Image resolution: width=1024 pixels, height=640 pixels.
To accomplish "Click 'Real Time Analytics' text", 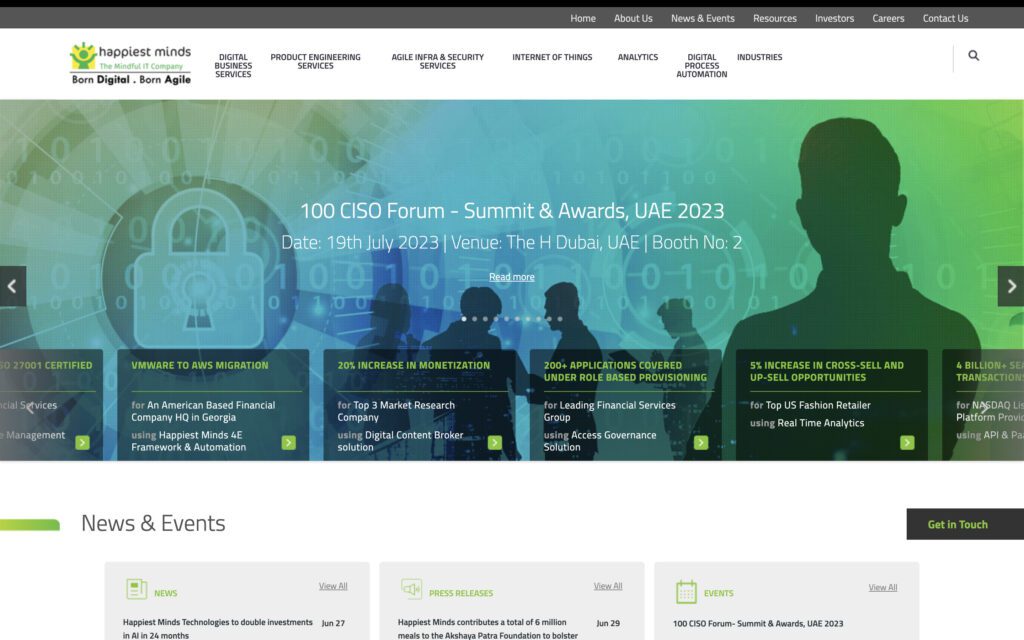I will tap(821, 423).
